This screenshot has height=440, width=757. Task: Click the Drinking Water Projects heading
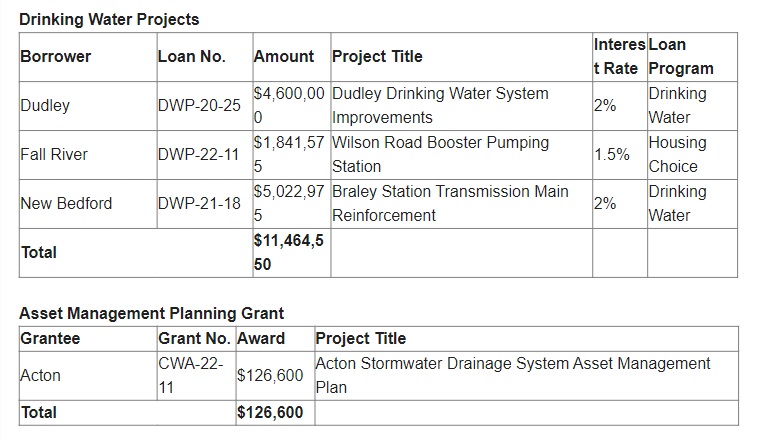pyautogui.click(x=109, y=19)
